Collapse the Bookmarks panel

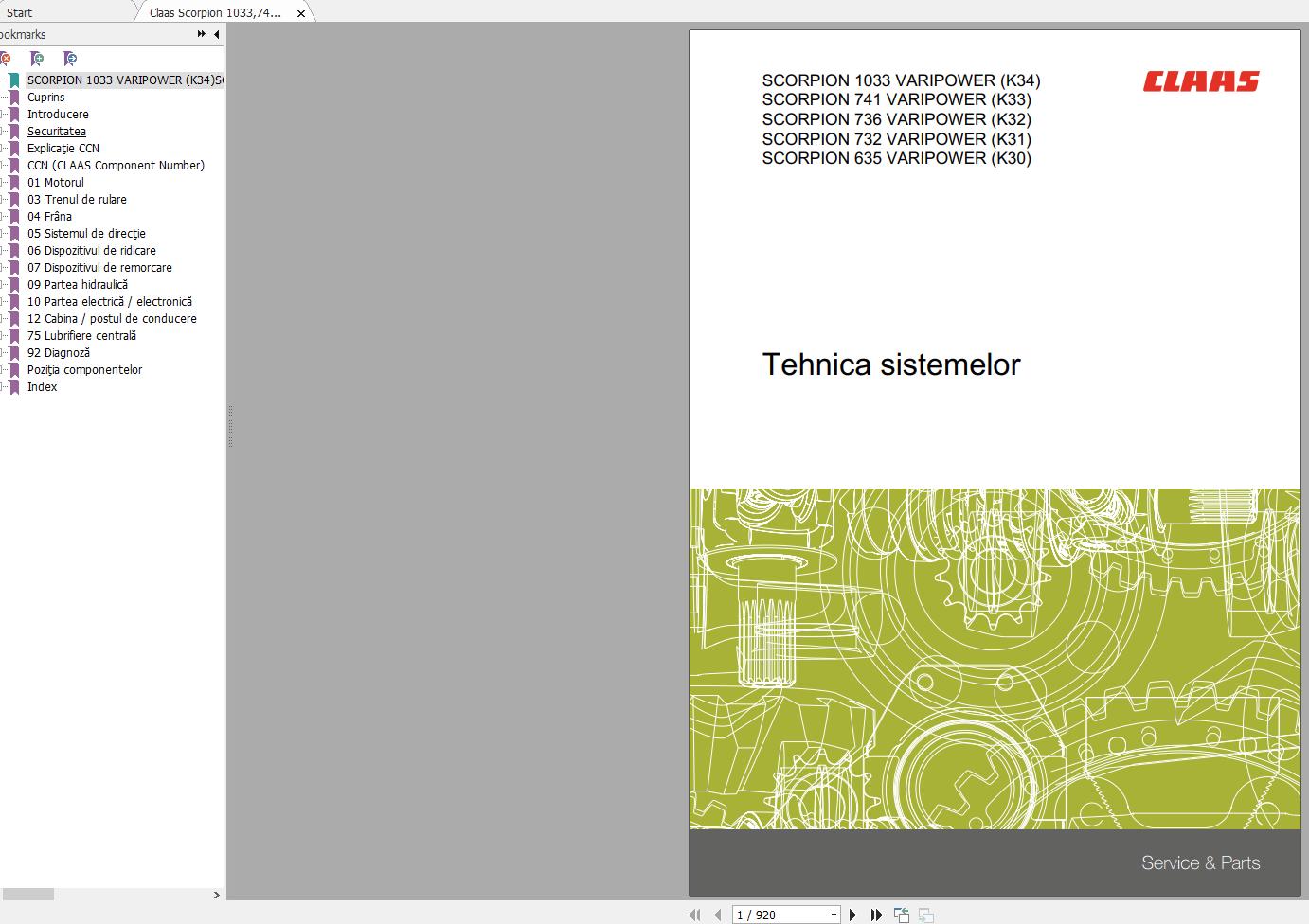(216, 34)
